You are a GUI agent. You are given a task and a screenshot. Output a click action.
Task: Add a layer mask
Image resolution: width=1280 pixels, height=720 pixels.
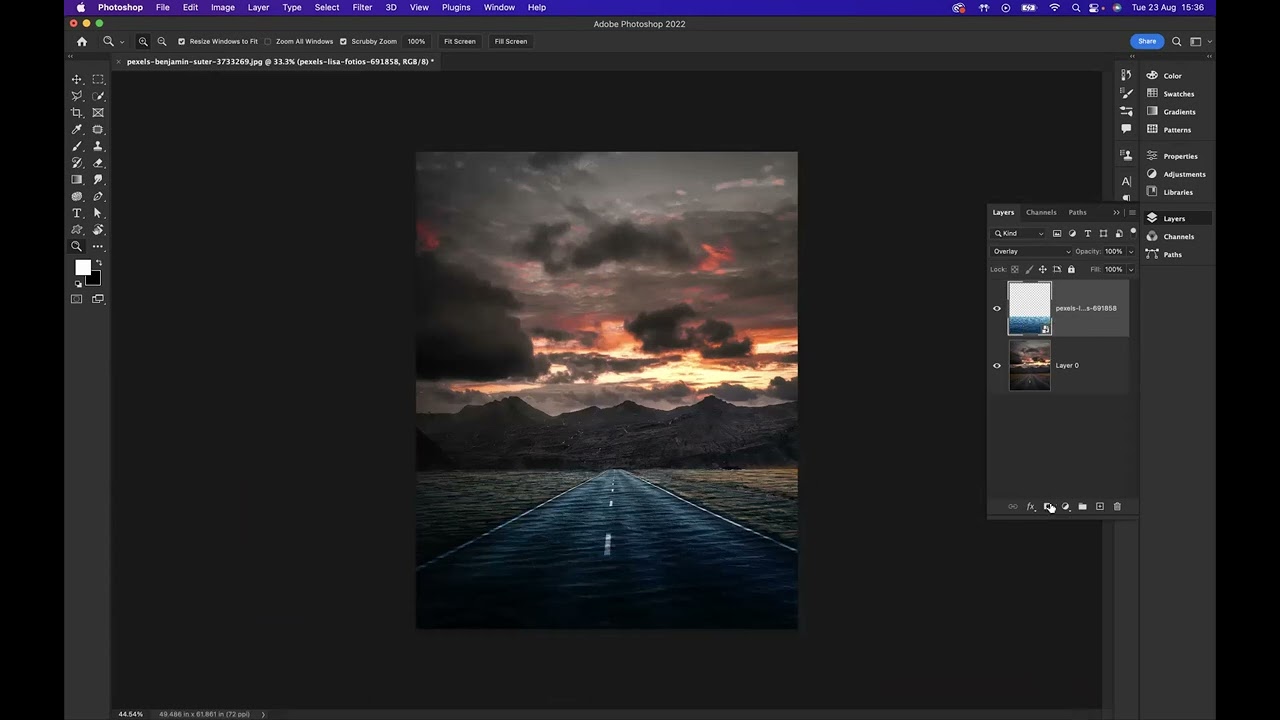pos(1048,507)
